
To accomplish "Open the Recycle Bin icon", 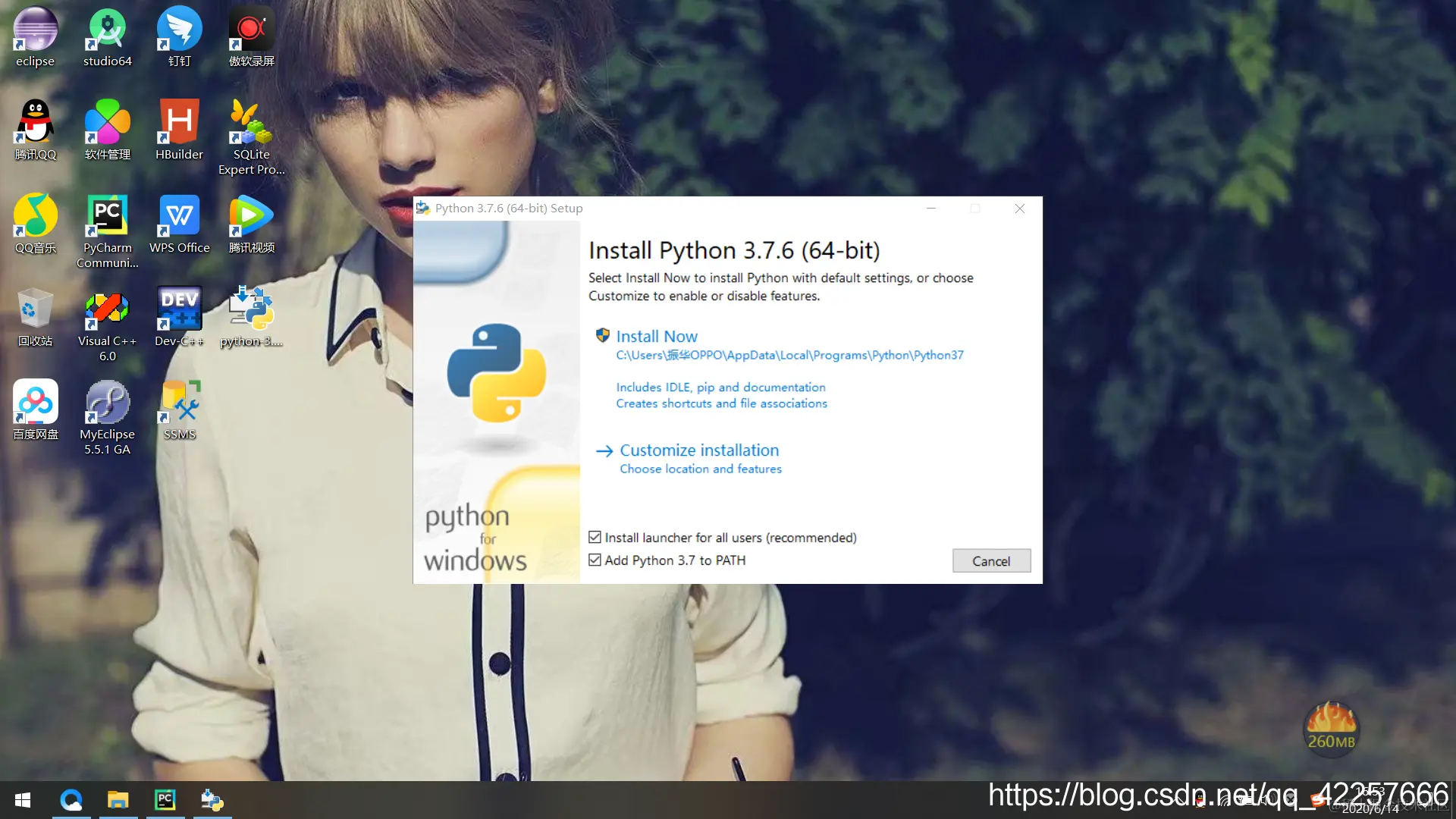I will 35,310.
